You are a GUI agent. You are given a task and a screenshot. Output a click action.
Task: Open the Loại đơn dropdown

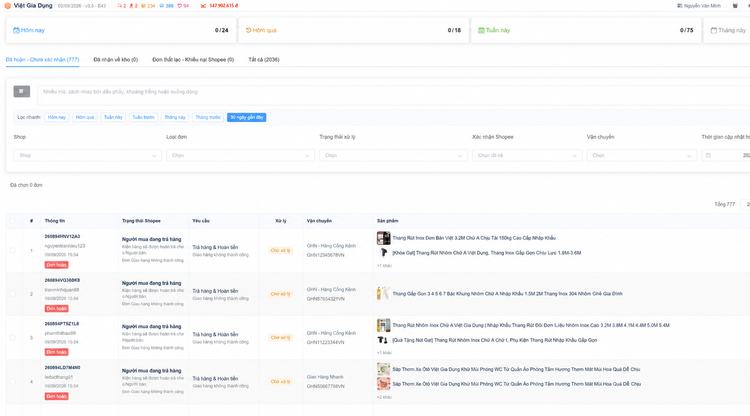(241, 155)
